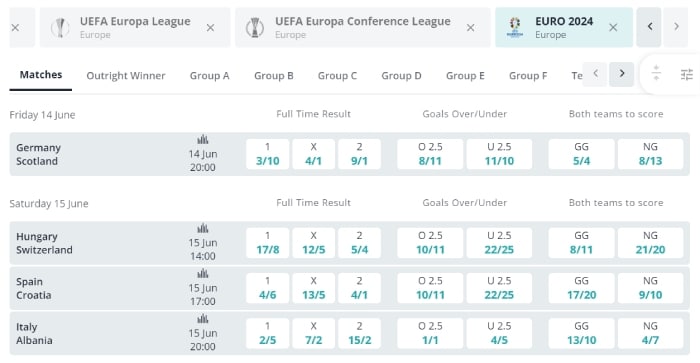Select the UEFA Europa League competition tab
The width and height of the screenshot is (700, 363).
pos(135,27)
